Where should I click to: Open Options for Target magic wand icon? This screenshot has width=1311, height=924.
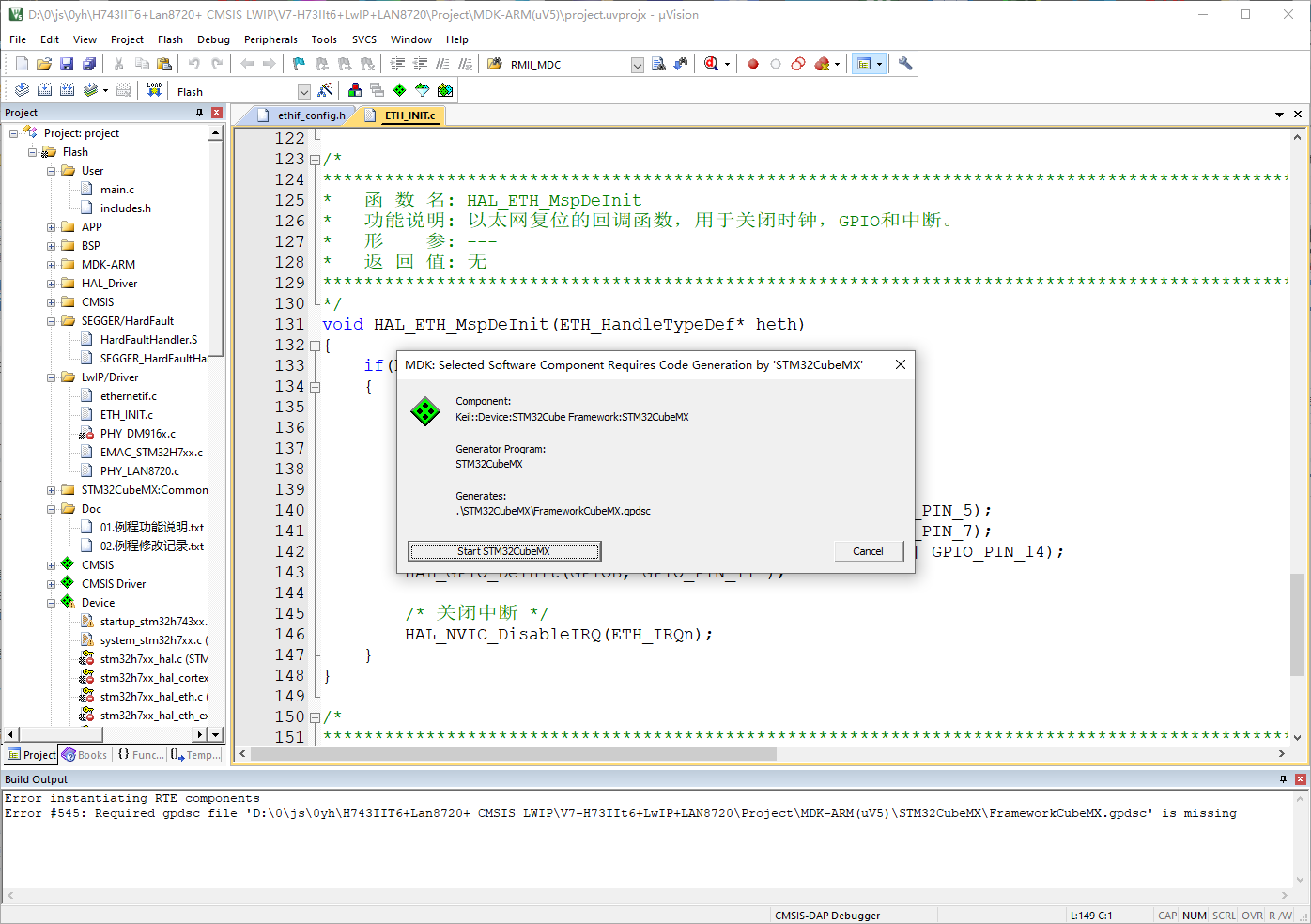(x=325, y=90)
